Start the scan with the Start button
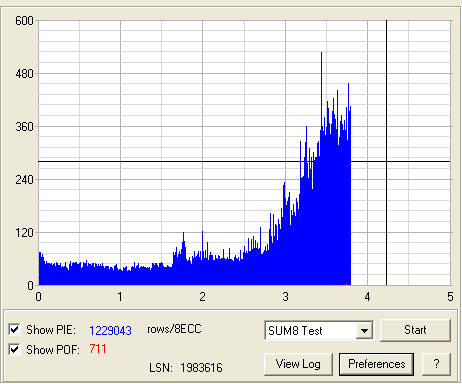Viewport: 462px width, 384px height. click(415, 330)
